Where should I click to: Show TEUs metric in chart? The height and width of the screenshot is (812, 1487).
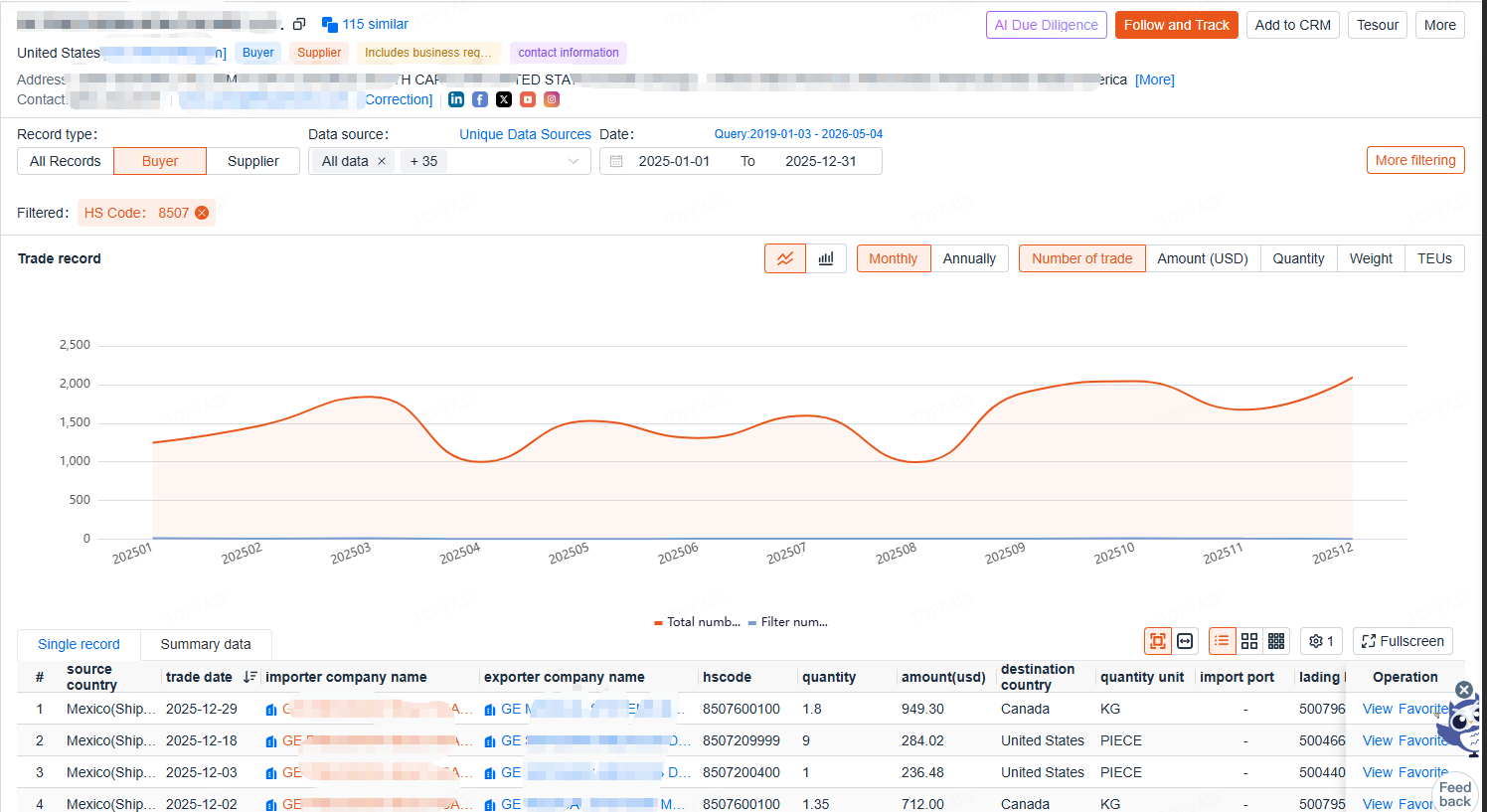coord(1434,258)
